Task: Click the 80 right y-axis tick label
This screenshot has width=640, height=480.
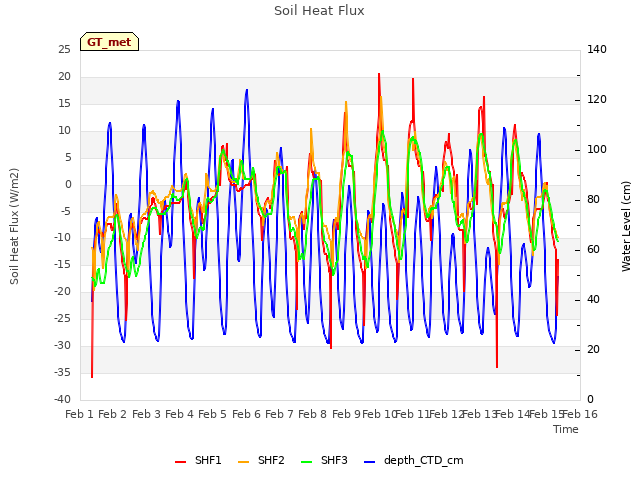Action: (593, 200)
